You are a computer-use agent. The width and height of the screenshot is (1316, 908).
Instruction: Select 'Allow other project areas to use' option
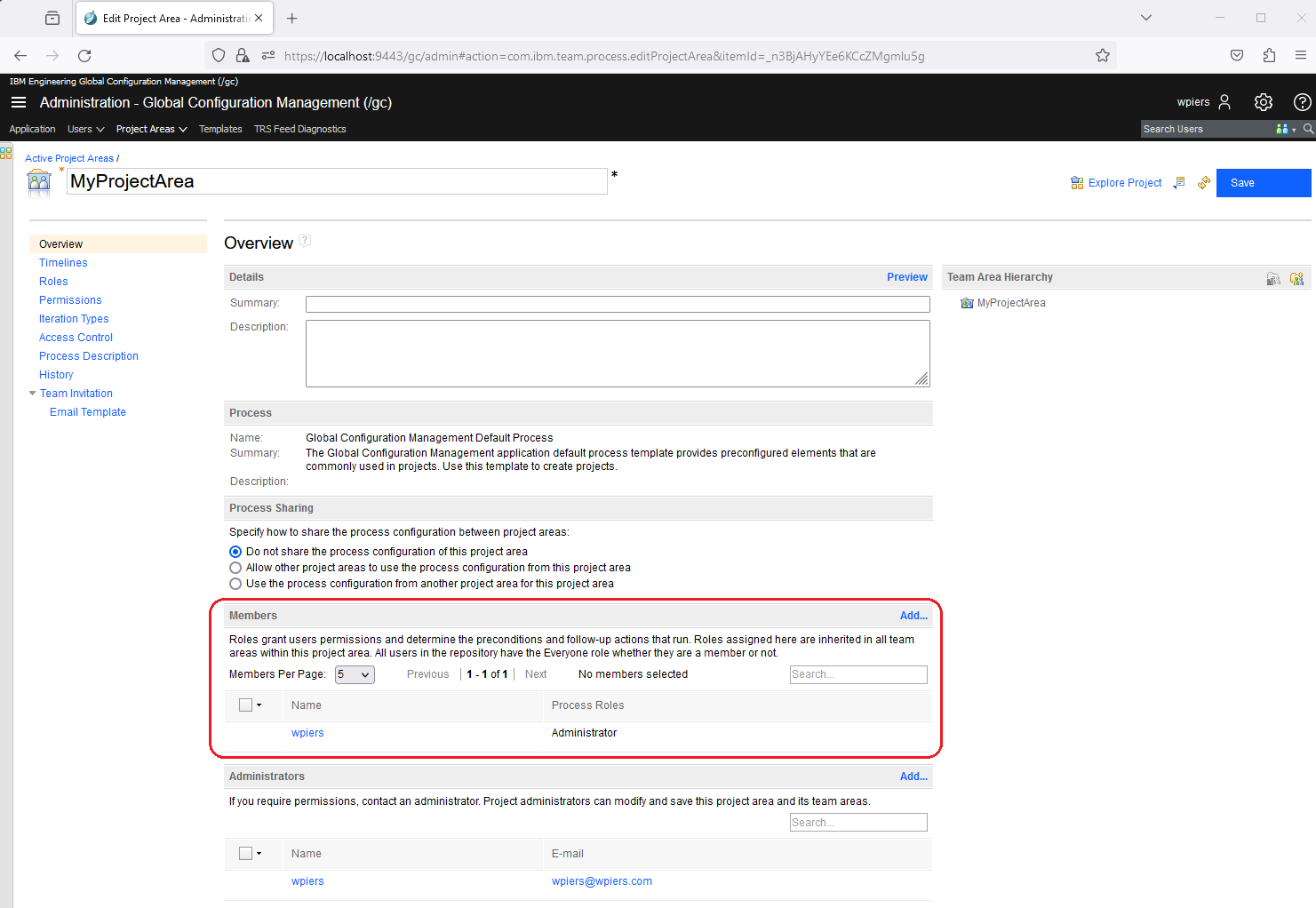(235, 568)
